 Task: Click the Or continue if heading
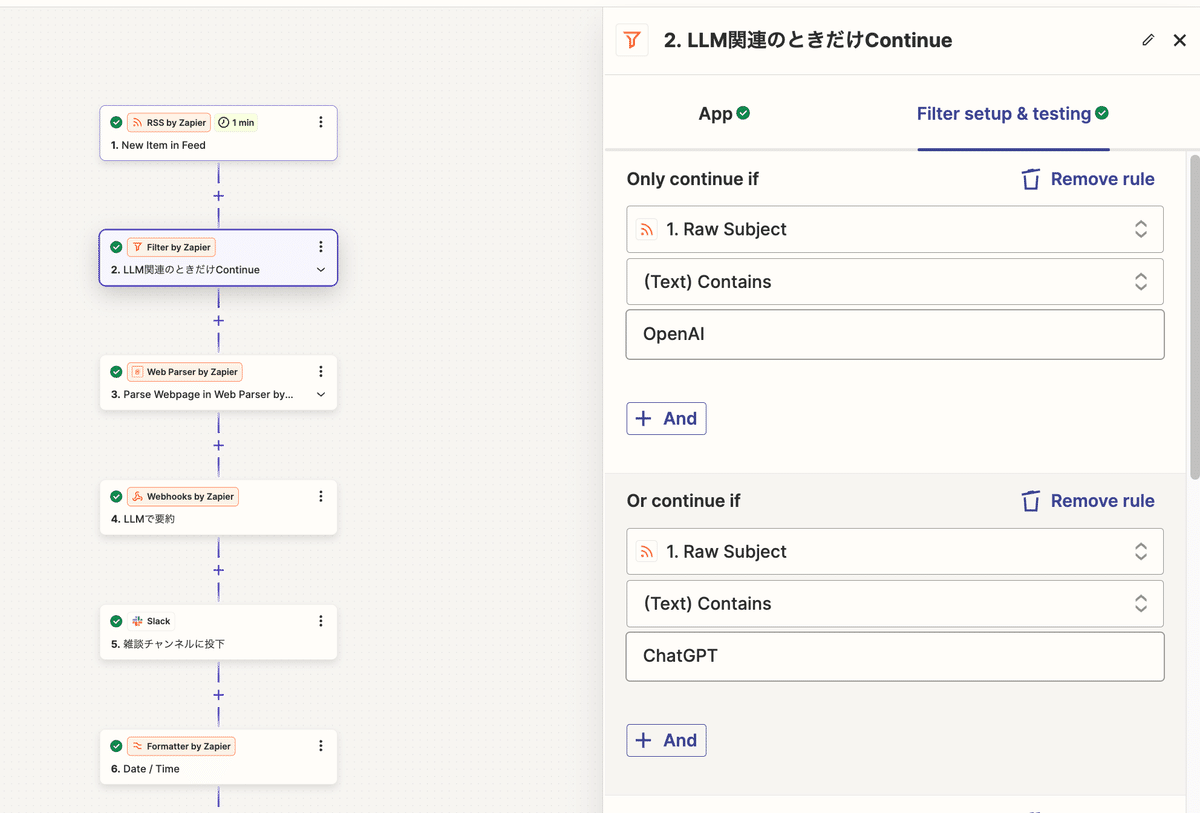pyautogui.click(x=684, y=501)
